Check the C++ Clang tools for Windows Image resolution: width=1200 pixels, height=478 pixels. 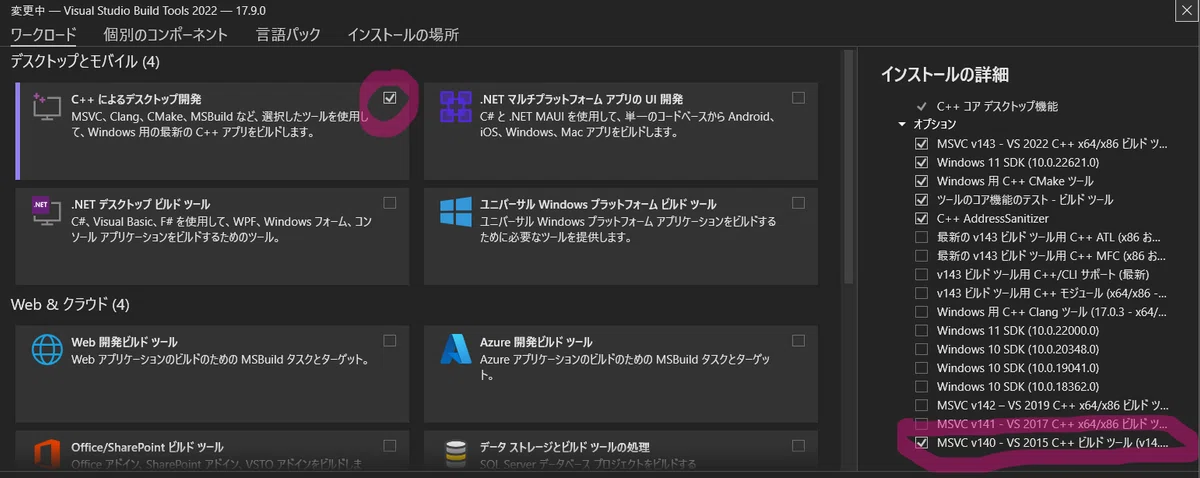(x=921, y=312)
